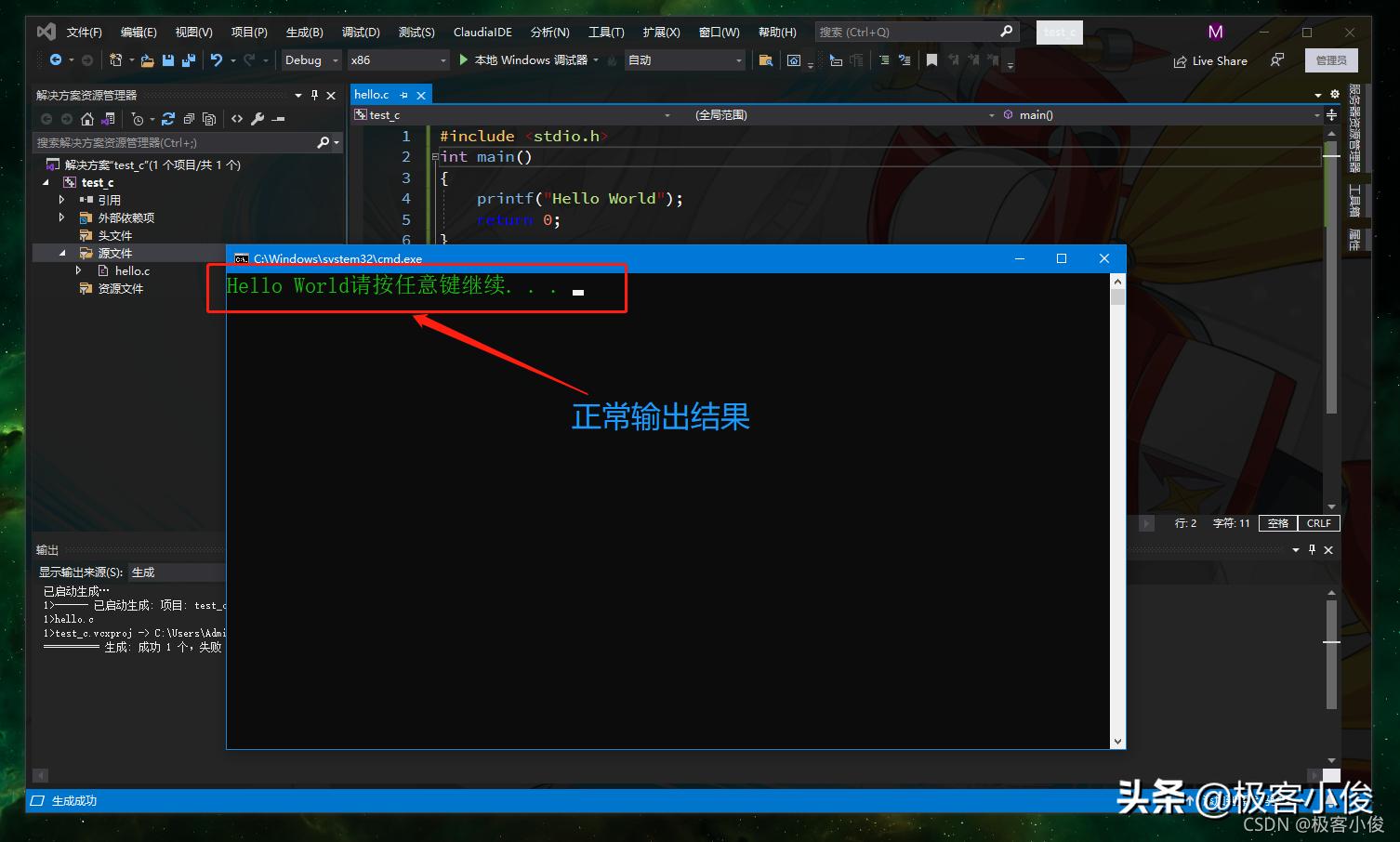Open the Debug configuration dropdown
The height and width of the screenshot is (842, 1400).
(310, 59)
